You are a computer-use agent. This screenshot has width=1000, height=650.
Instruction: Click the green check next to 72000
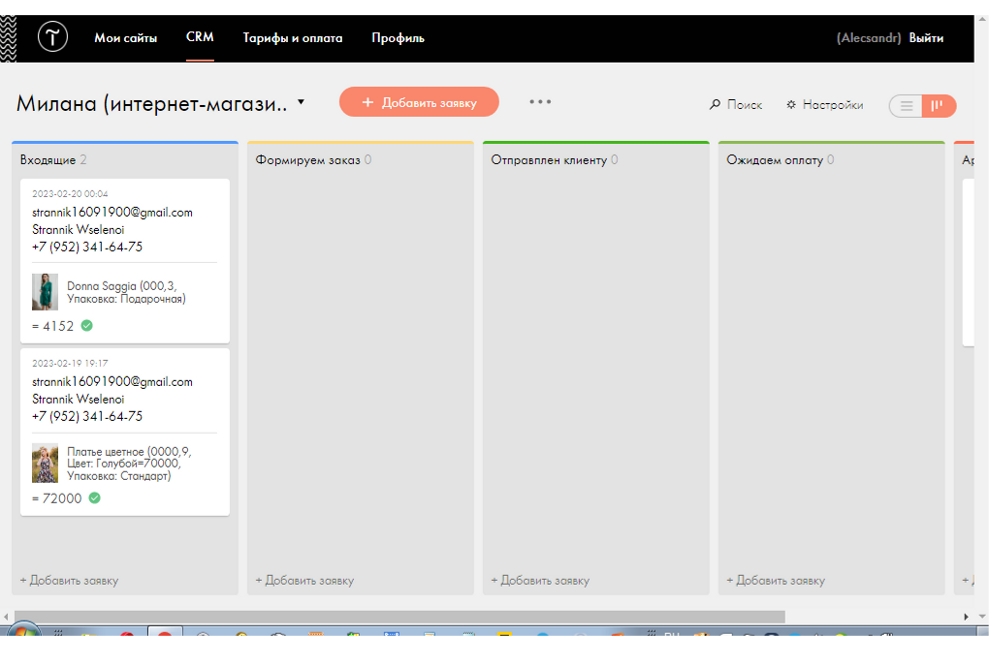tap(94, 498)
